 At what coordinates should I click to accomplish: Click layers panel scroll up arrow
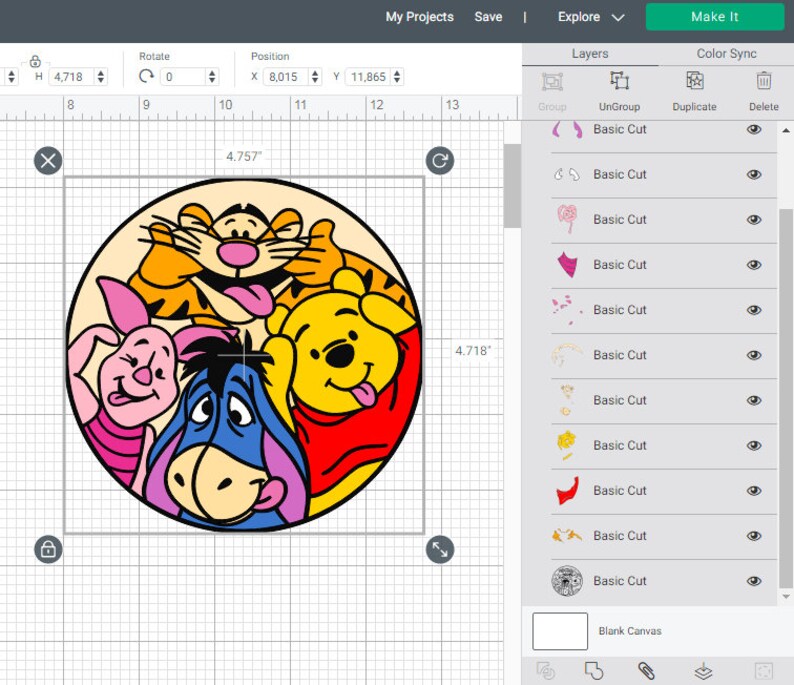pos(786,130)
